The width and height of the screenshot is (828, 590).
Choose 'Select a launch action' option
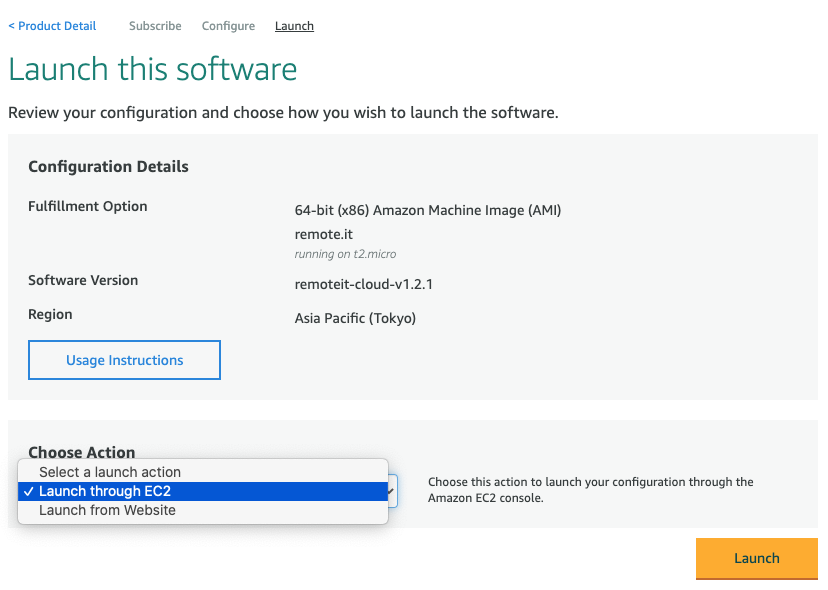click(203, 472)
